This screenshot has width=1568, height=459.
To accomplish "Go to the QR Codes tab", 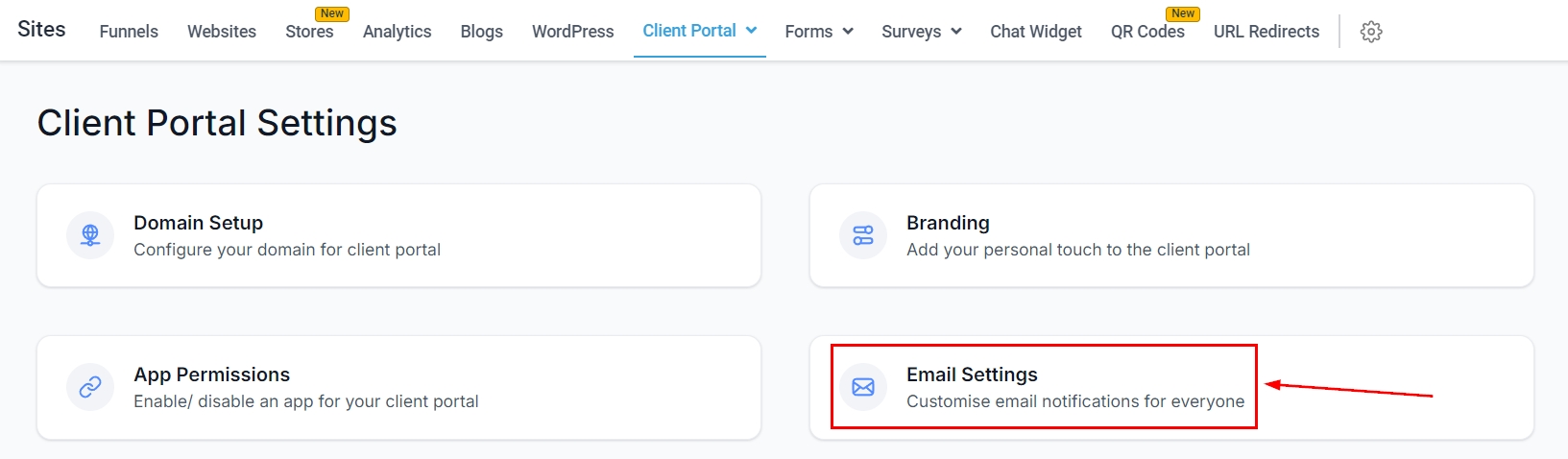I will (1147, 32).
